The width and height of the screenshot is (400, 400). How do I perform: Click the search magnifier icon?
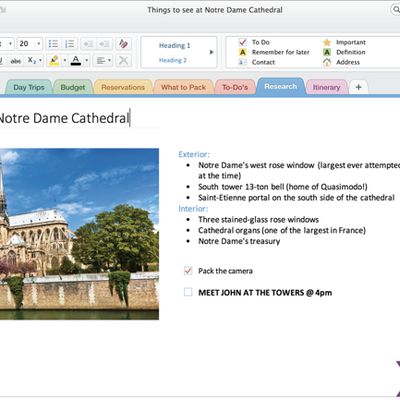pyautogui.click(x=396, y=10)
